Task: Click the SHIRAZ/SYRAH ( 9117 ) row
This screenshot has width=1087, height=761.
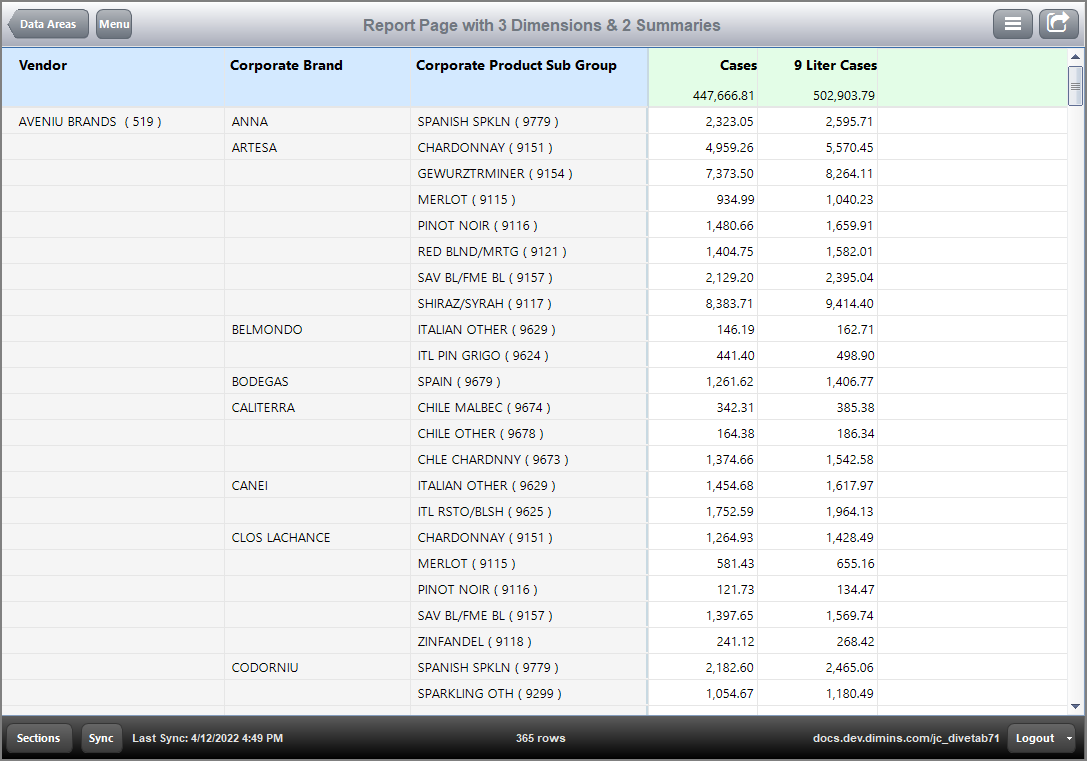Action: (534, 304)
